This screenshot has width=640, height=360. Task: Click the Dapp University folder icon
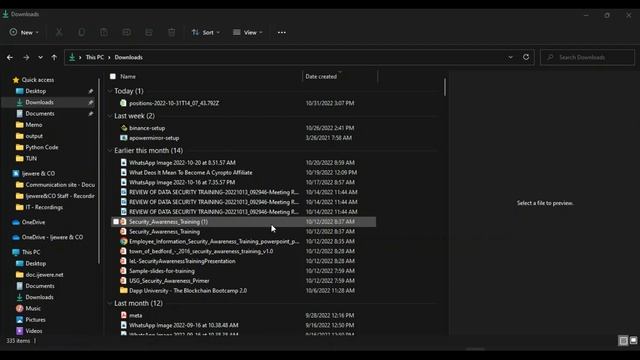(124, 291)
